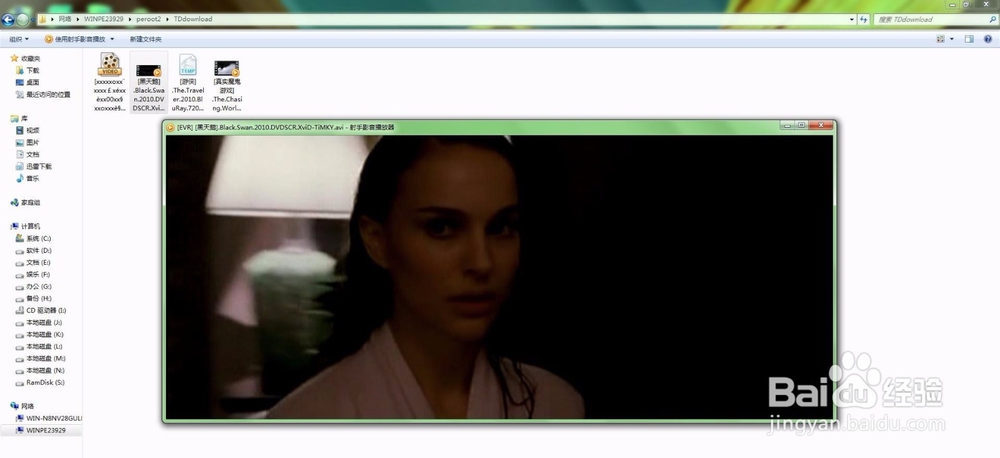Toggle the preview pane icon

point(969,39)
